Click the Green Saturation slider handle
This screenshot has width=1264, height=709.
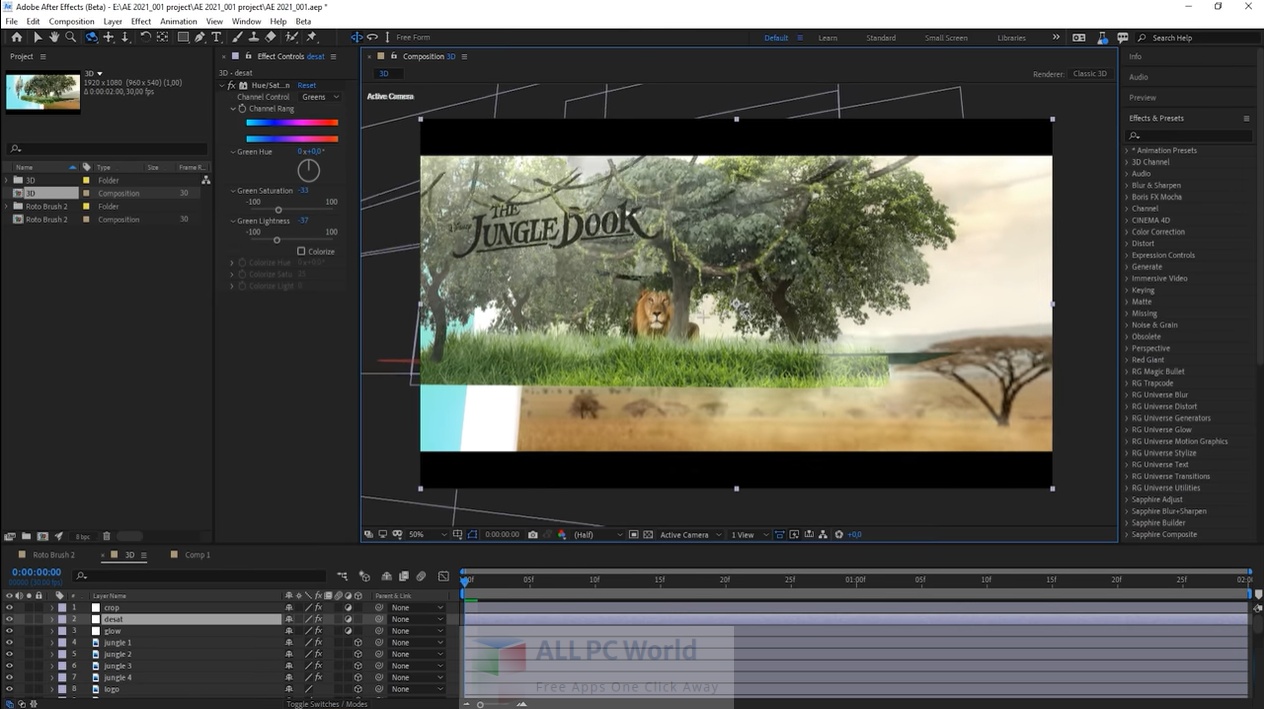[278, 209]
